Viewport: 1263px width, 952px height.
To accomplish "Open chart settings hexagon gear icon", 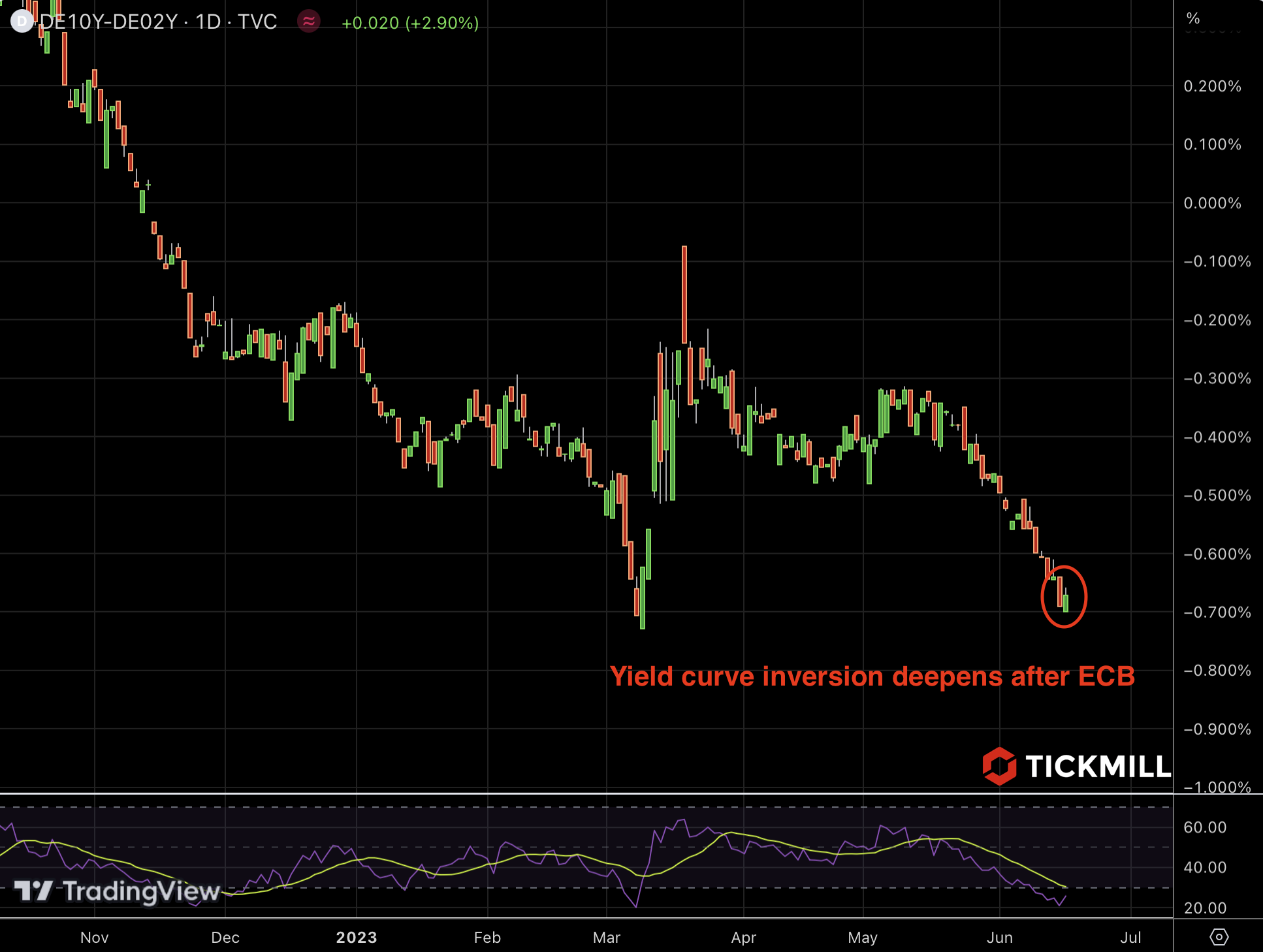I will pyautogui.click(x=1219, y=937).
